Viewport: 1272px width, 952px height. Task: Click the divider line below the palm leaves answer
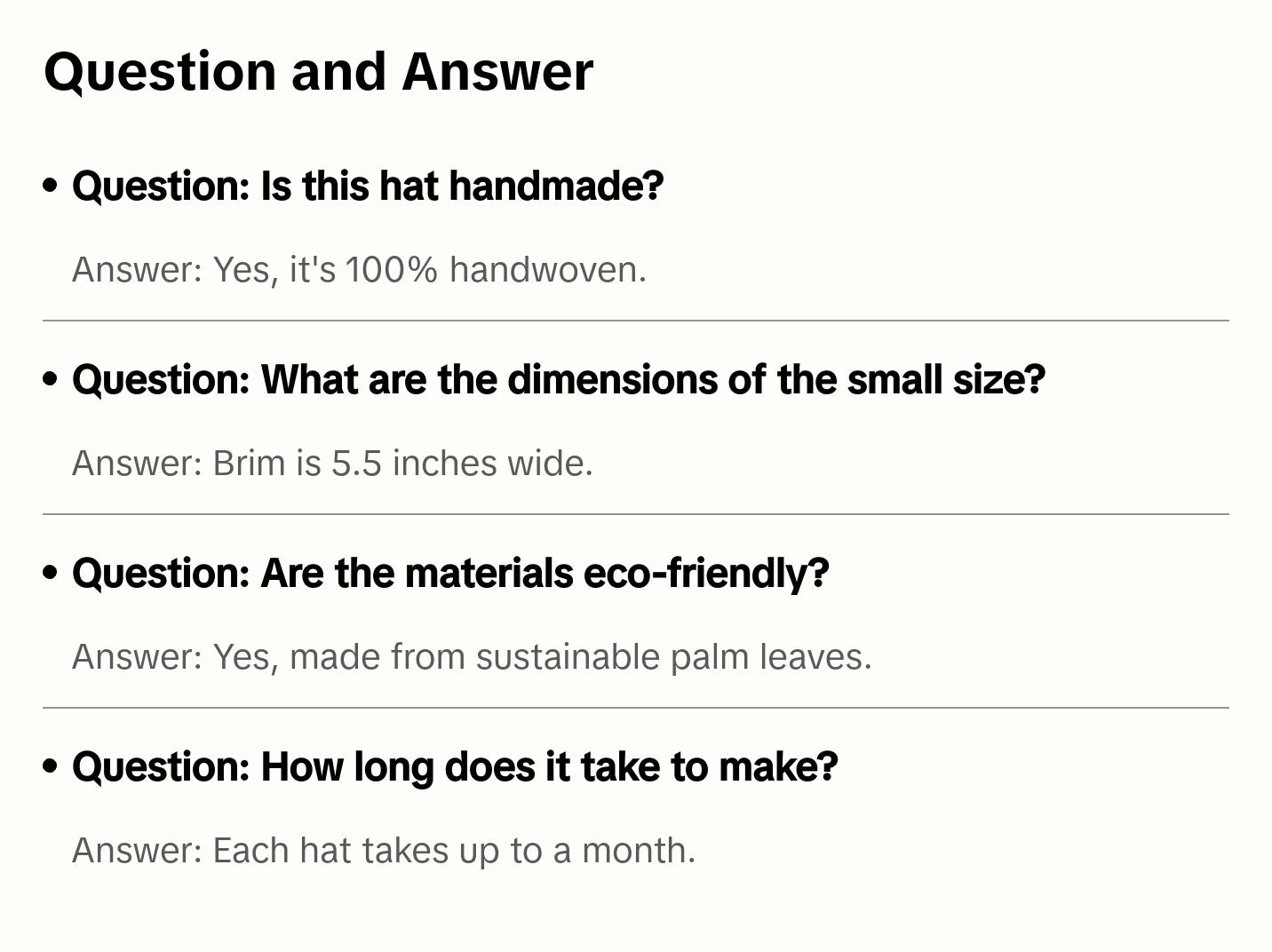coord(636,708)
